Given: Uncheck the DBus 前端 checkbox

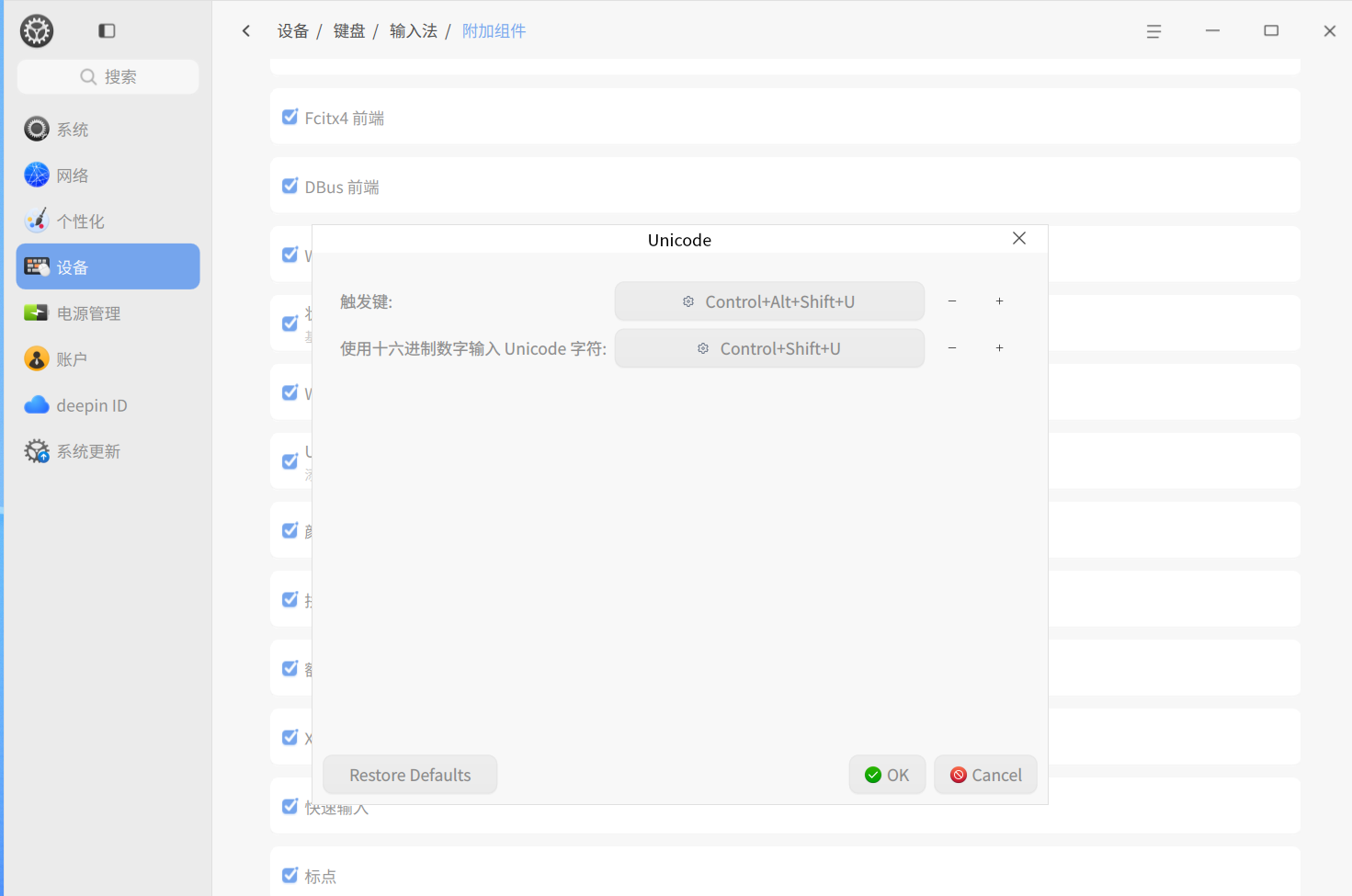Looking at the screenshot, I should point(290,186).
